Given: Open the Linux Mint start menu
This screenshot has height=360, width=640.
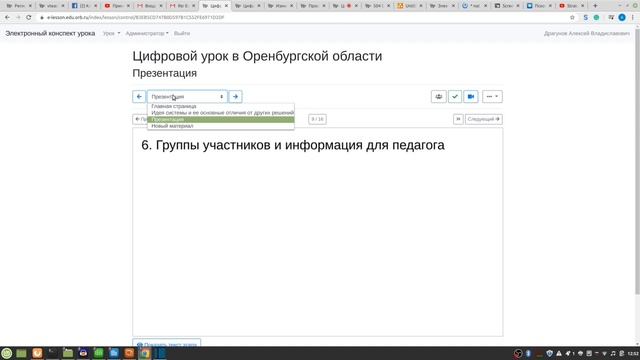Looking at the screenshot, I should [x=7, y=353].
